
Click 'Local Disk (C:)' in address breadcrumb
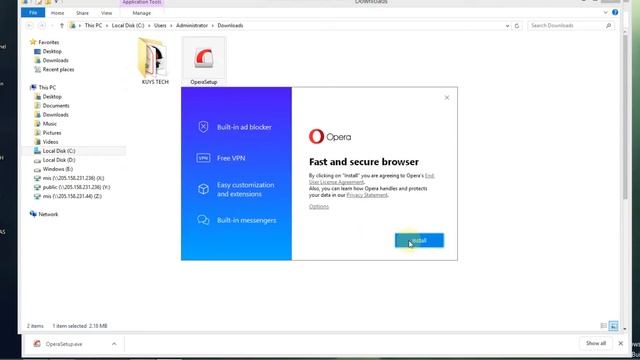tap(128, 26)
